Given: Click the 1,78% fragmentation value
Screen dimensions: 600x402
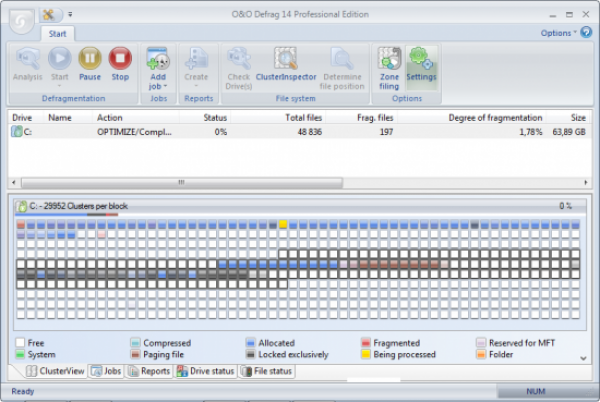Looking at the screenshot, I should 531,132.
